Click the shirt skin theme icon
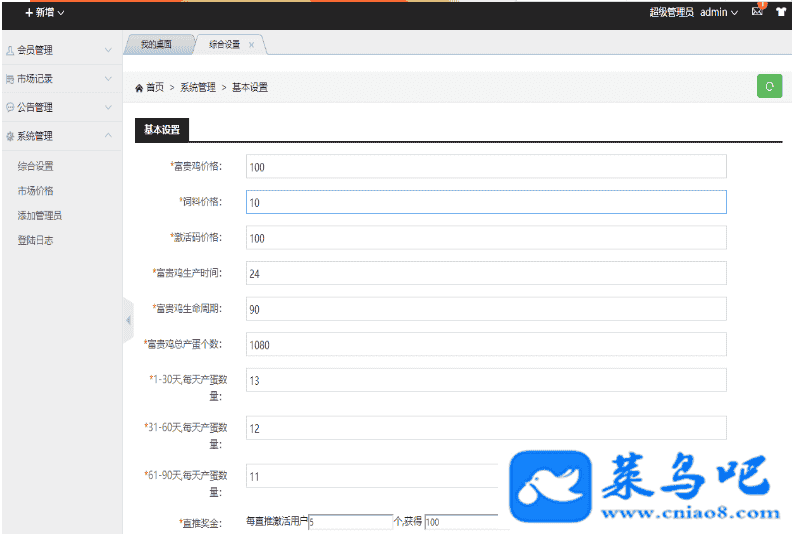Image resolution: width=793 pixels, height=534 pixels. tap(781, 12)
